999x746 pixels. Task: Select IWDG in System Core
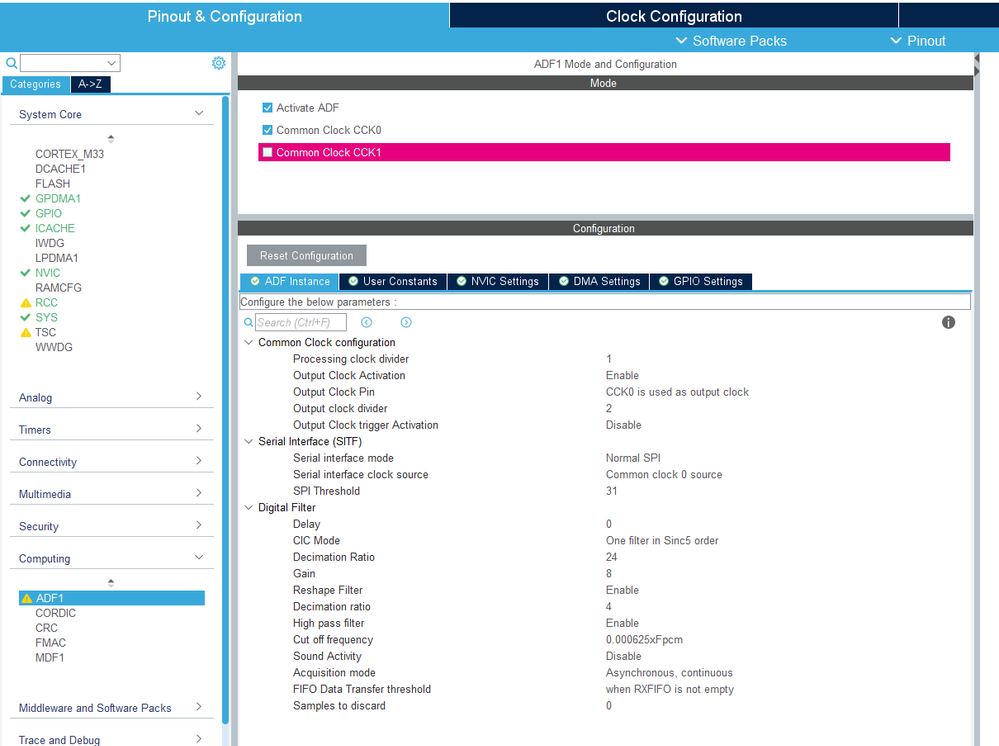[x=50, y=243]
